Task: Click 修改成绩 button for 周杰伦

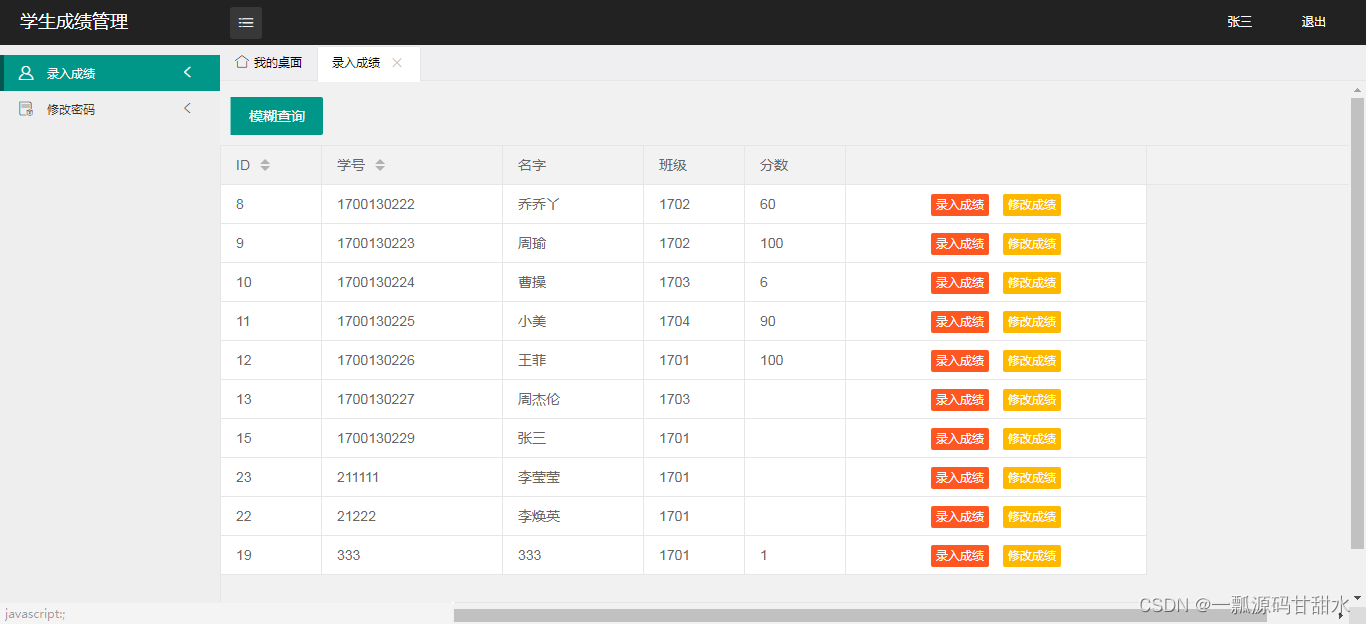Action: 1032,400
